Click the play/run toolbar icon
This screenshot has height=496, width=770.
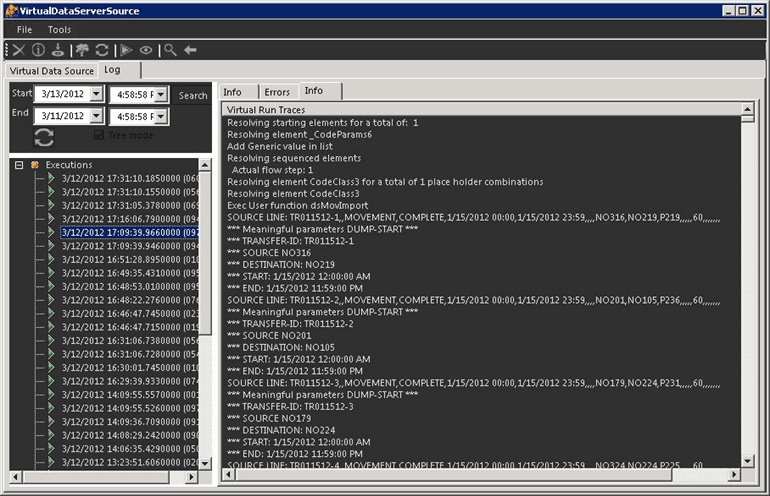[x=126, y=50]
